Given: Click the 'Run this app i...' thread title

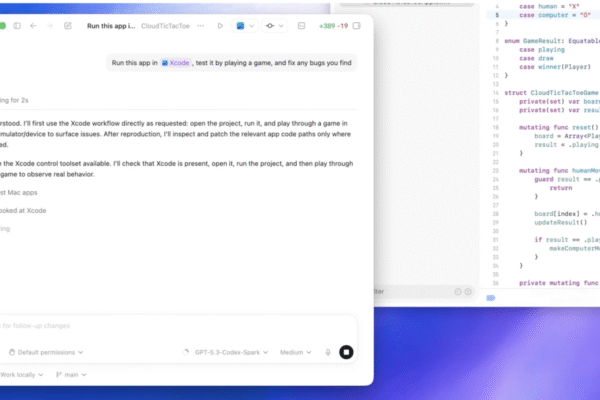Looking at the screenshot, I should tap(111, 26).
